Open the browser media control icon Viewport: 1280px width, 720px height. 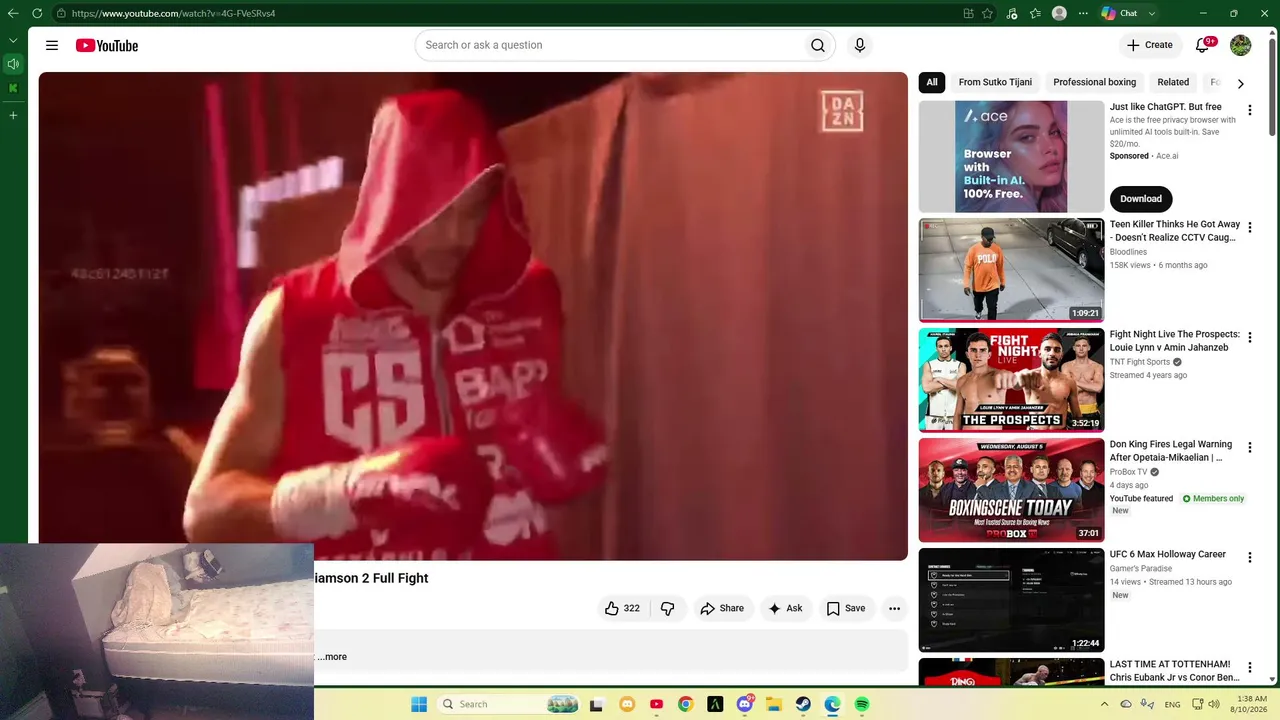click(x=1012, y=13)
